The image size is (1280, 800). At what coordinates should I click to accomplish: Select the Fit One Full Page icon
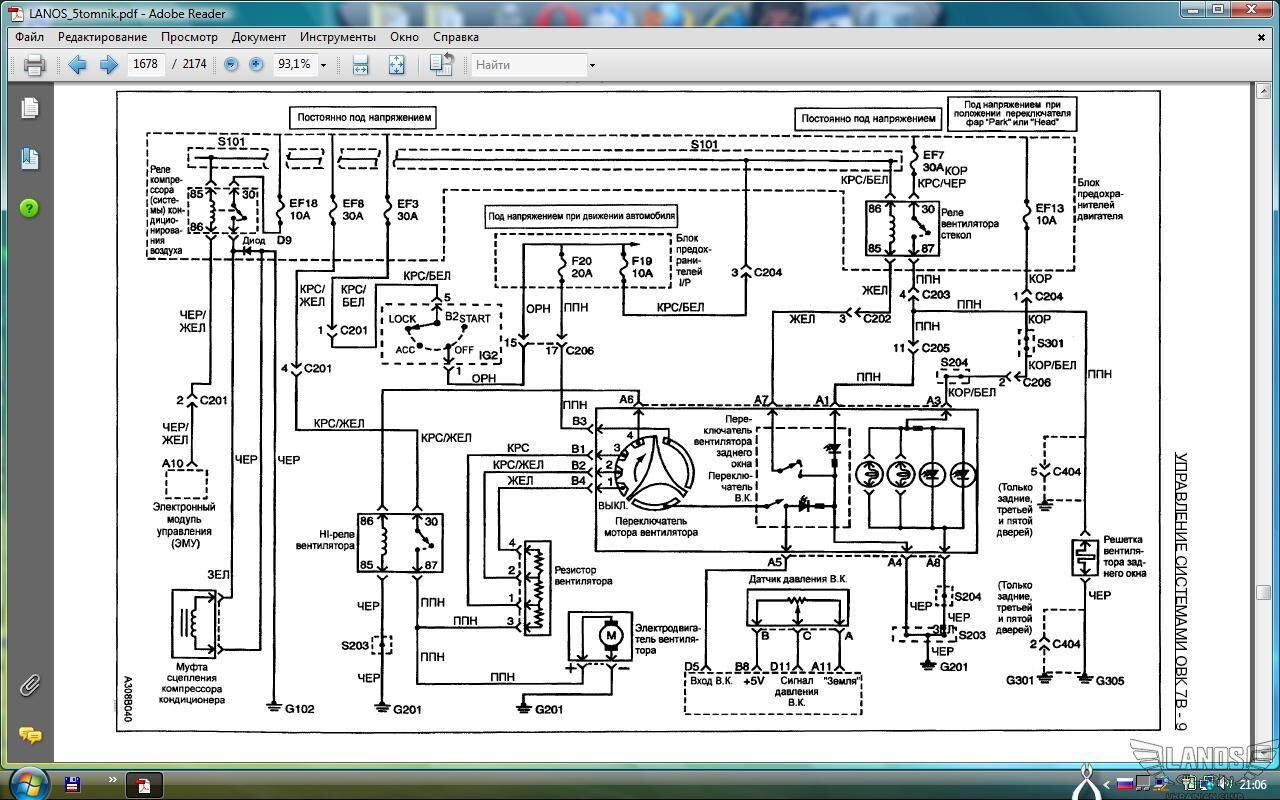396,65
